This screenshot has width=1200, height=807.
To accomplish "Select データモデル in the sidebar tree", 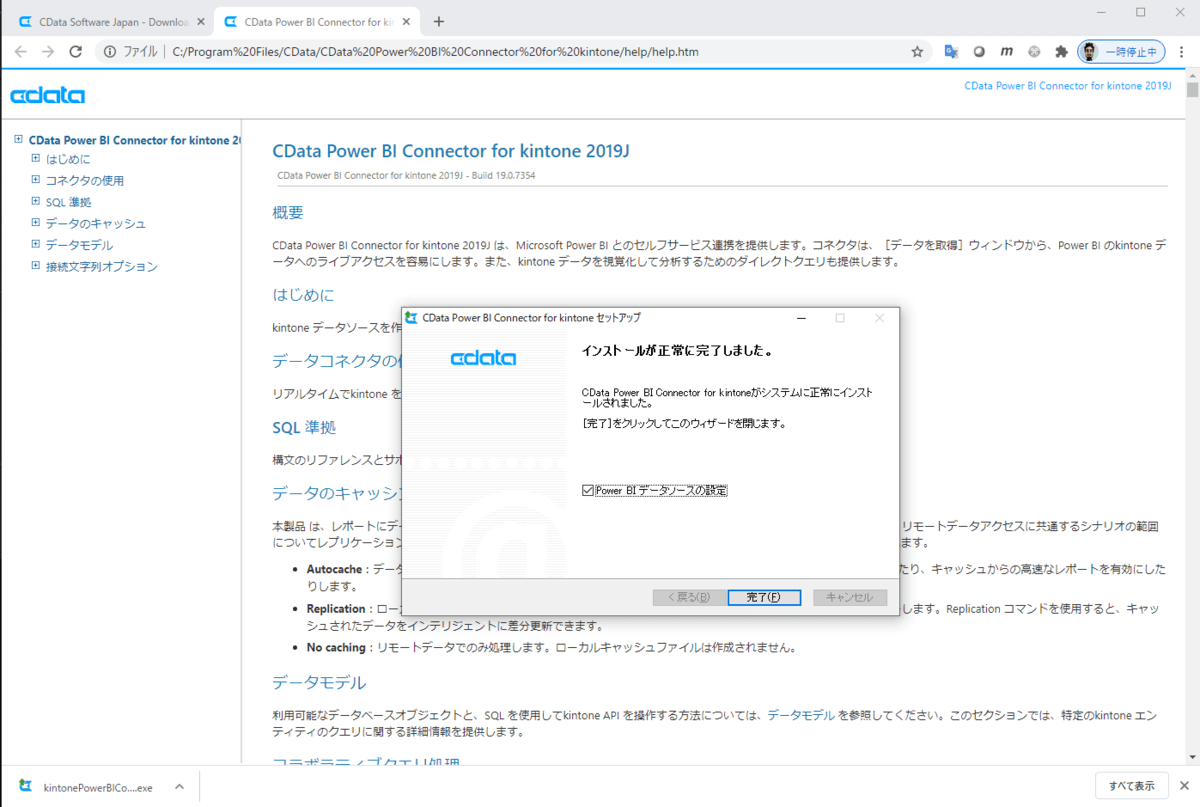I will (x=79, y=245).
